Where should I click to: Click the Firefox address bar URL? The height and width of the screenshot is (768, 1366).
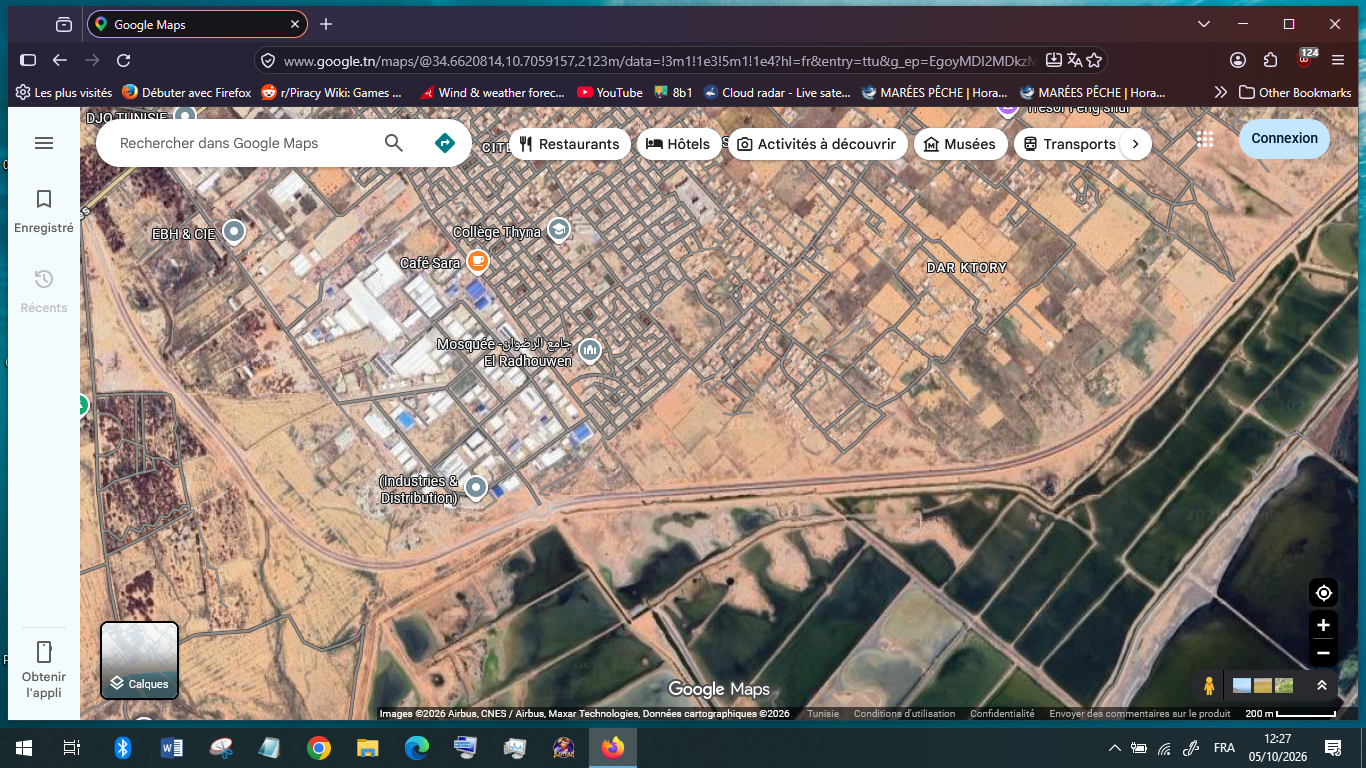pos(660,60)
